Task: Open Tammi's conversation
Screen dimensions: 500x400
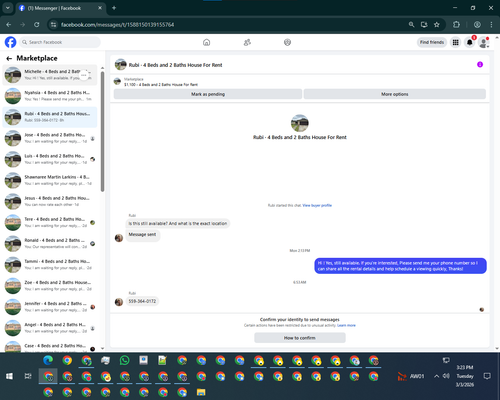Action: (x=50, y=265)
